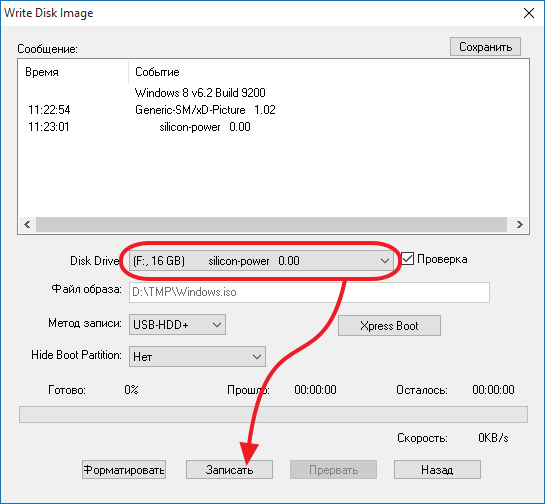Expand the Hide Boot Partition dropdown
Screen dimensions: 545x504
[x=197, y=356]
